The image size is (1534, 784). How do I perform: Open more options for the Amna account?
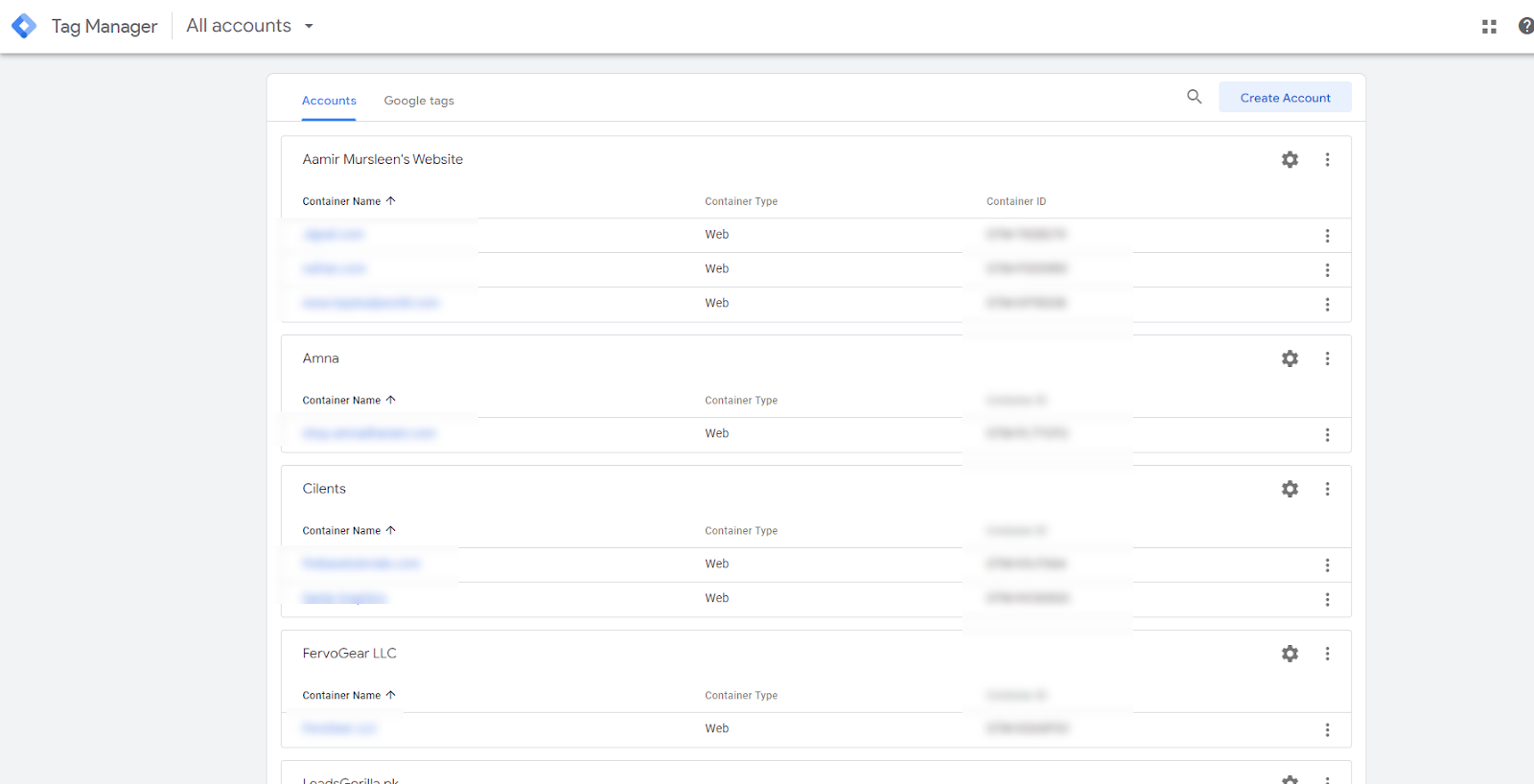click(1327, 358)
